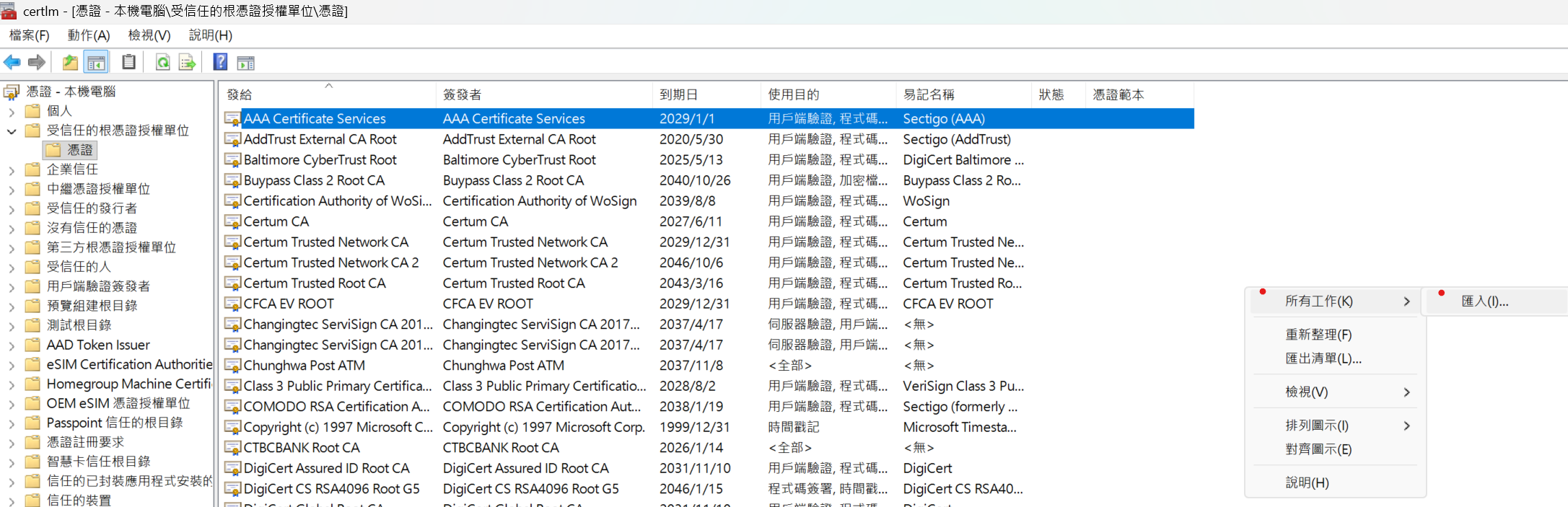The height and width of the screenshot is (507, 1568).
Task: Open the 檢視(V) menu bar item
Action: click(x=149, y=35)
